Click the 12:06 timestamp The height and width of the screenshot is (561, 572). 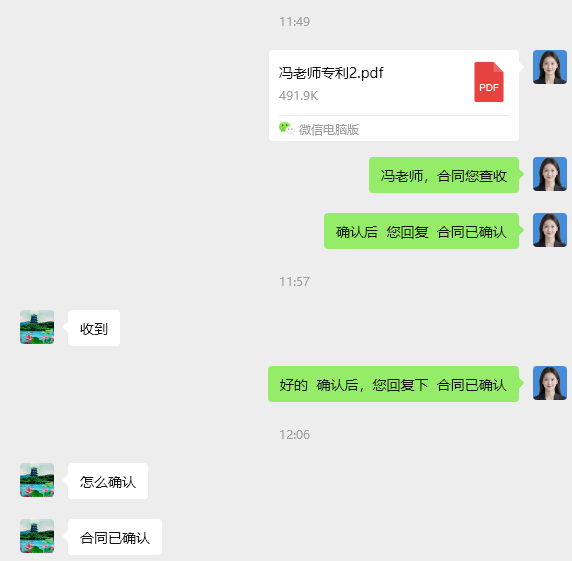point(294,434)
